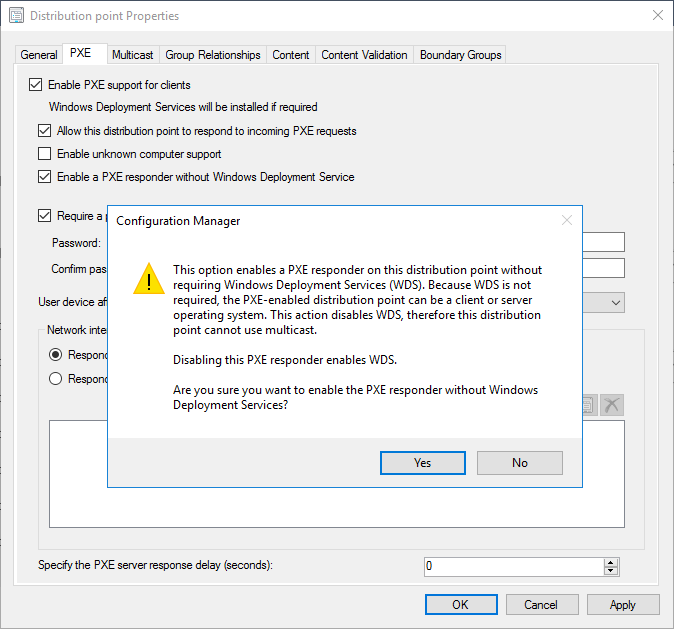
Task: Open the Boundary Groups tab
Action: pos(461,55)
